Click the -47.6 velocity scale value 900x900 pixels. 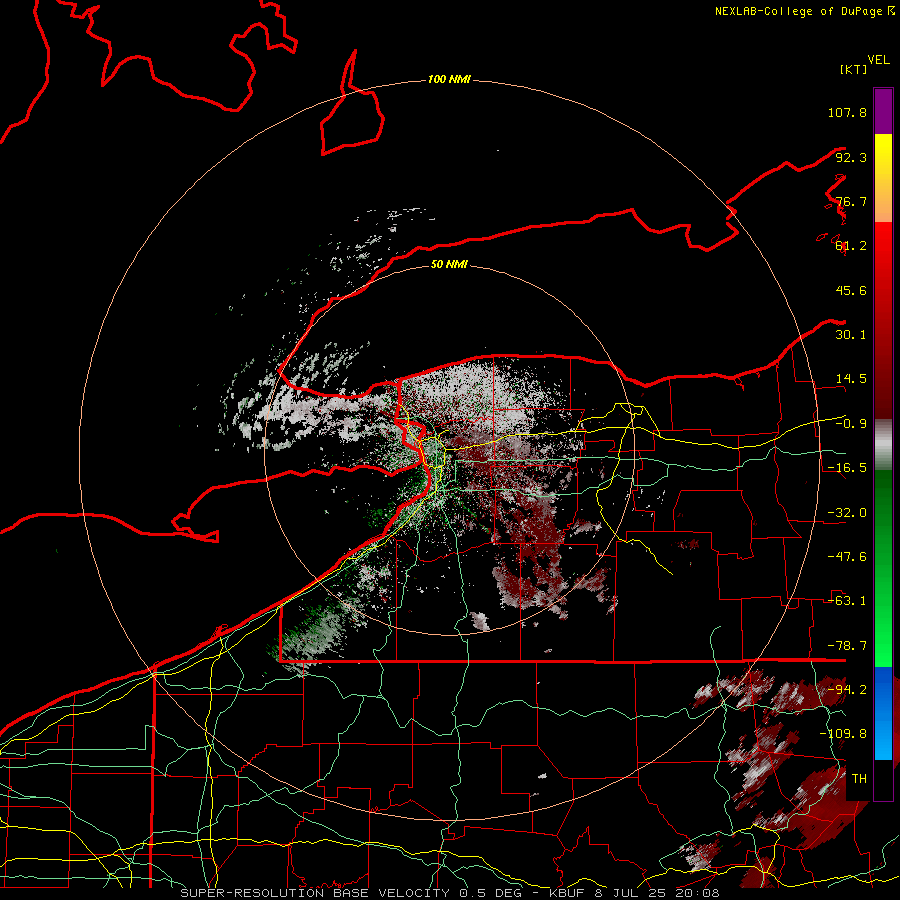point(847,557)
